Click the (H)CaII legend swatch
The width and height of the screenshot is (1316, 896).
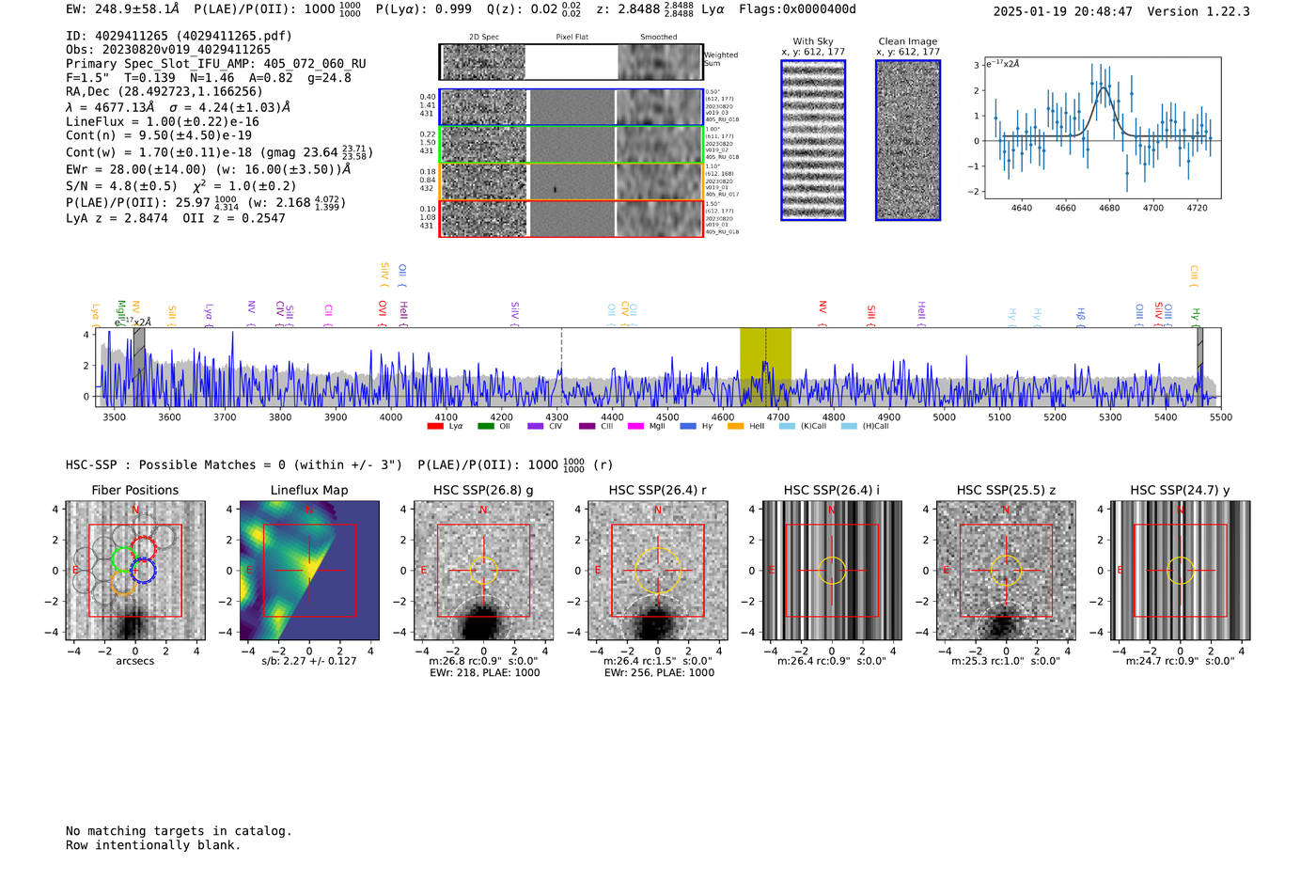point(849,426)
